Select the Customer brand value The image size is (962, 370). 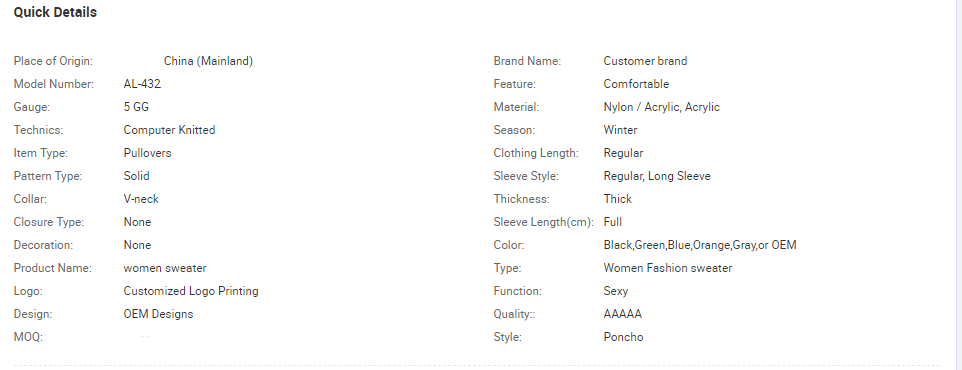coord(645,61)
